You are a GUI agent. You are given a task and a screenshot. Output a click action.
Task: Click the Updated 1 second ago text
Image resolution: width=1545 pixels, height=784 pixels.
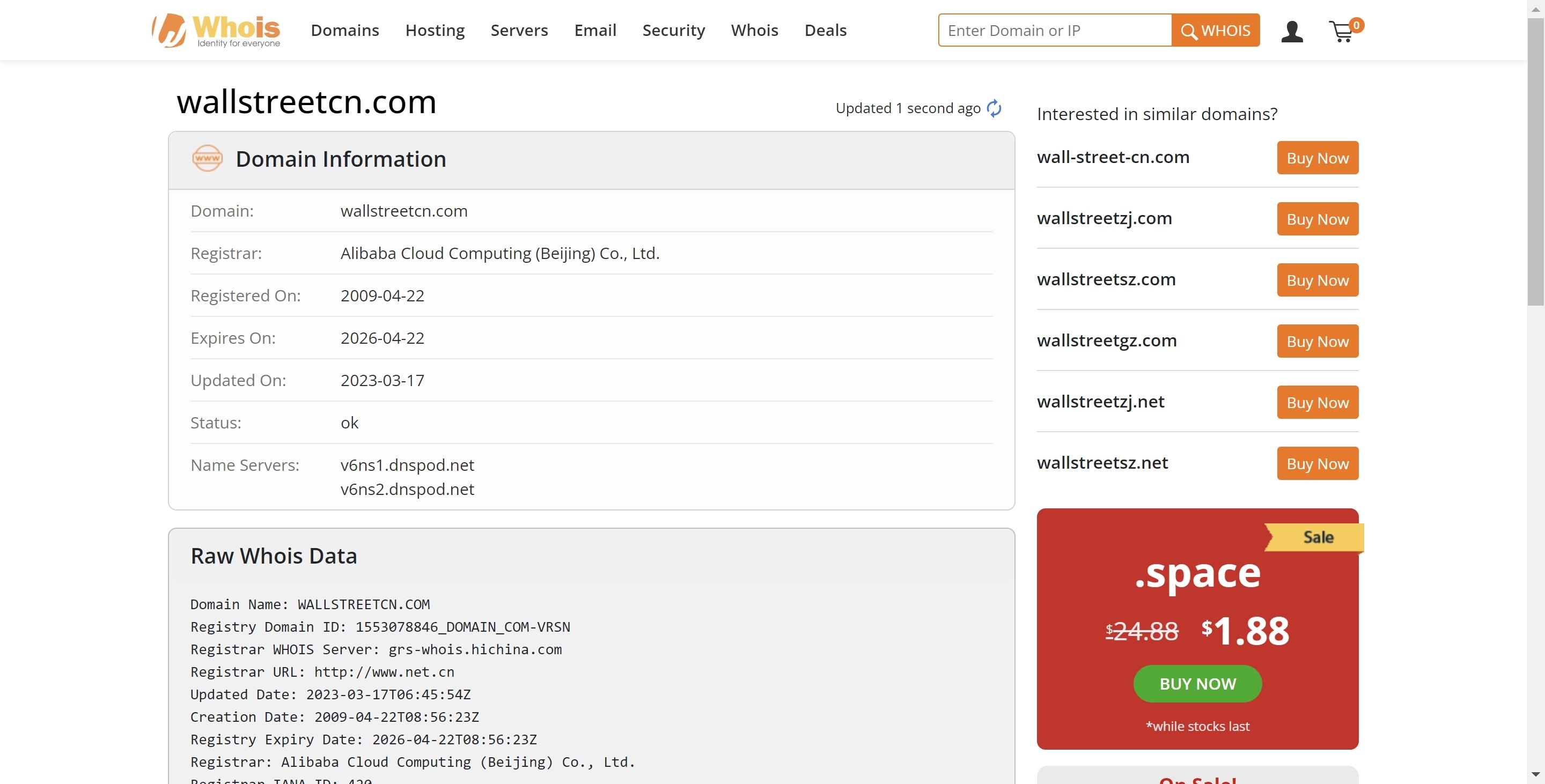[908, 108]
